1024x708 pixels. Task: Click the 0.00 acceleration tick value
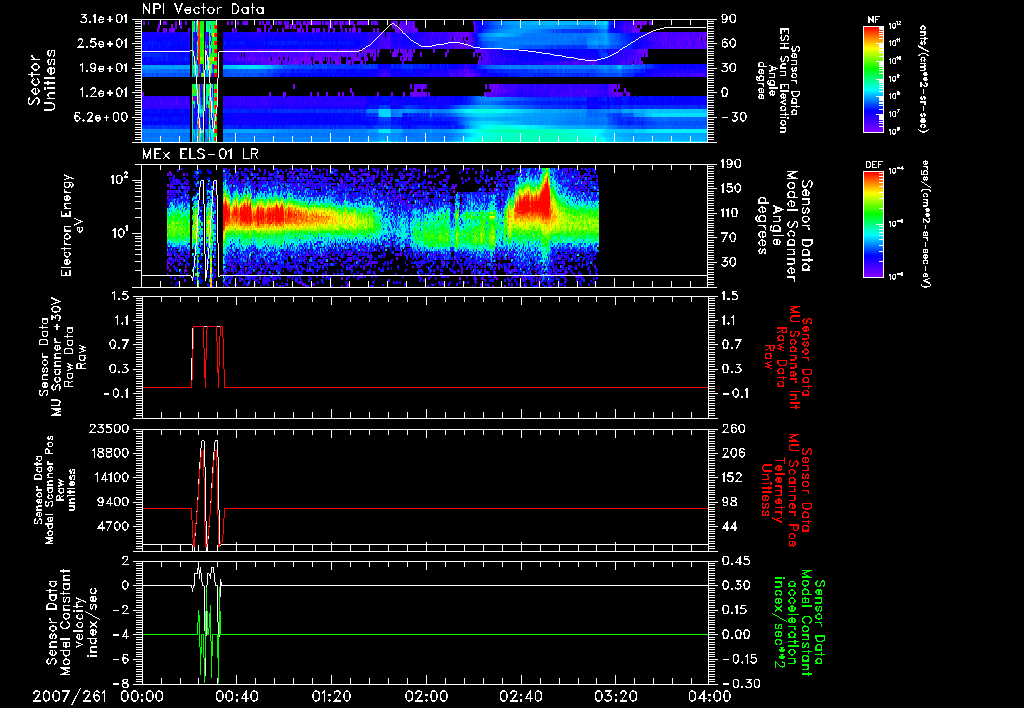[735, 634]
